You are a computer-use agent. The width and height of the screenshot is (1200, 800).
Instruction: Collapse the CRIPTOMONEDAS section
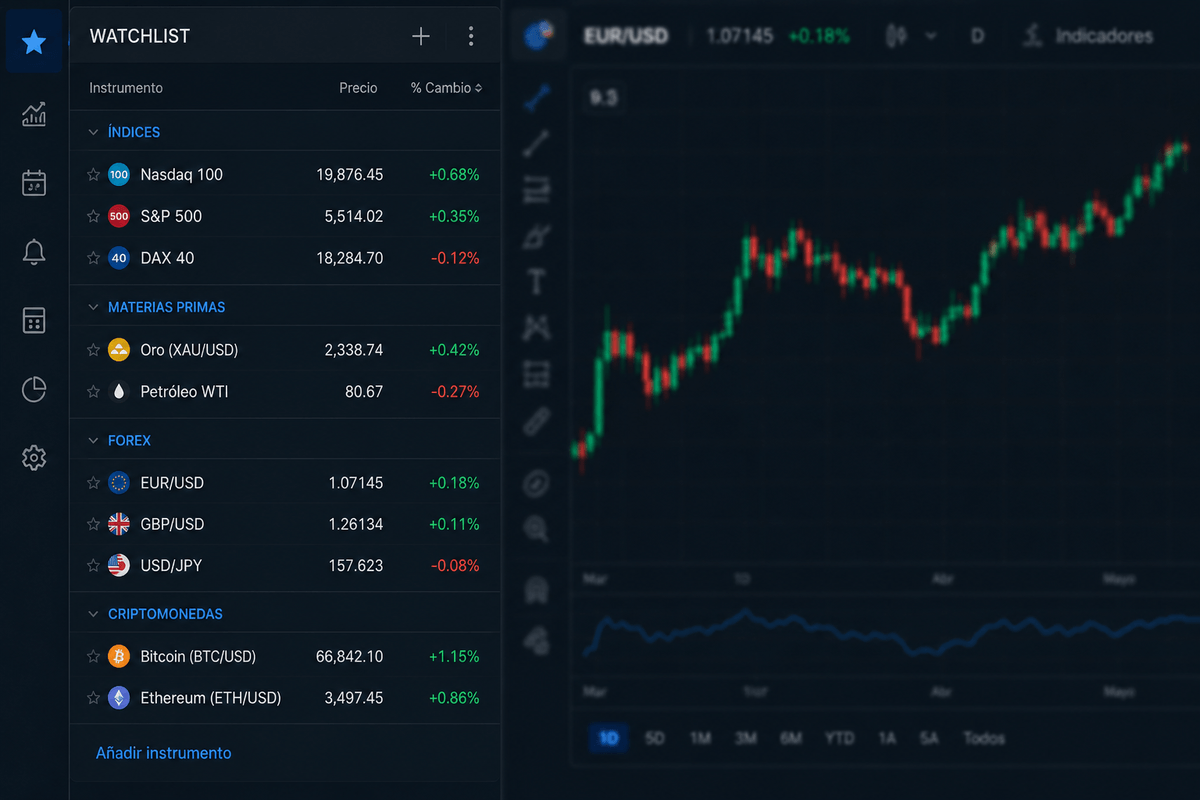(x=93, y=614)
